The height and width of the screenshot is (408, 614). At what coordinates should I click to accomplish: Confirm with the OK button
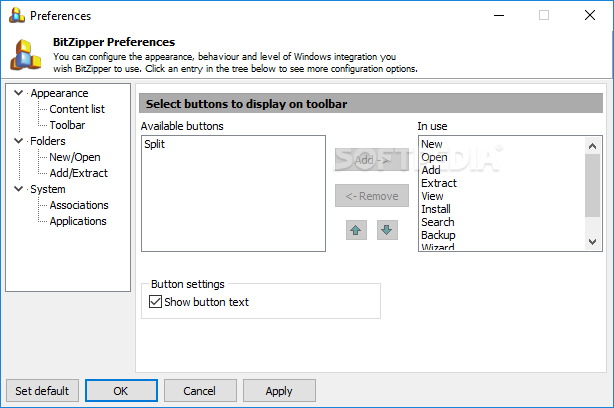pyautogui.click(x=121, y=391)
